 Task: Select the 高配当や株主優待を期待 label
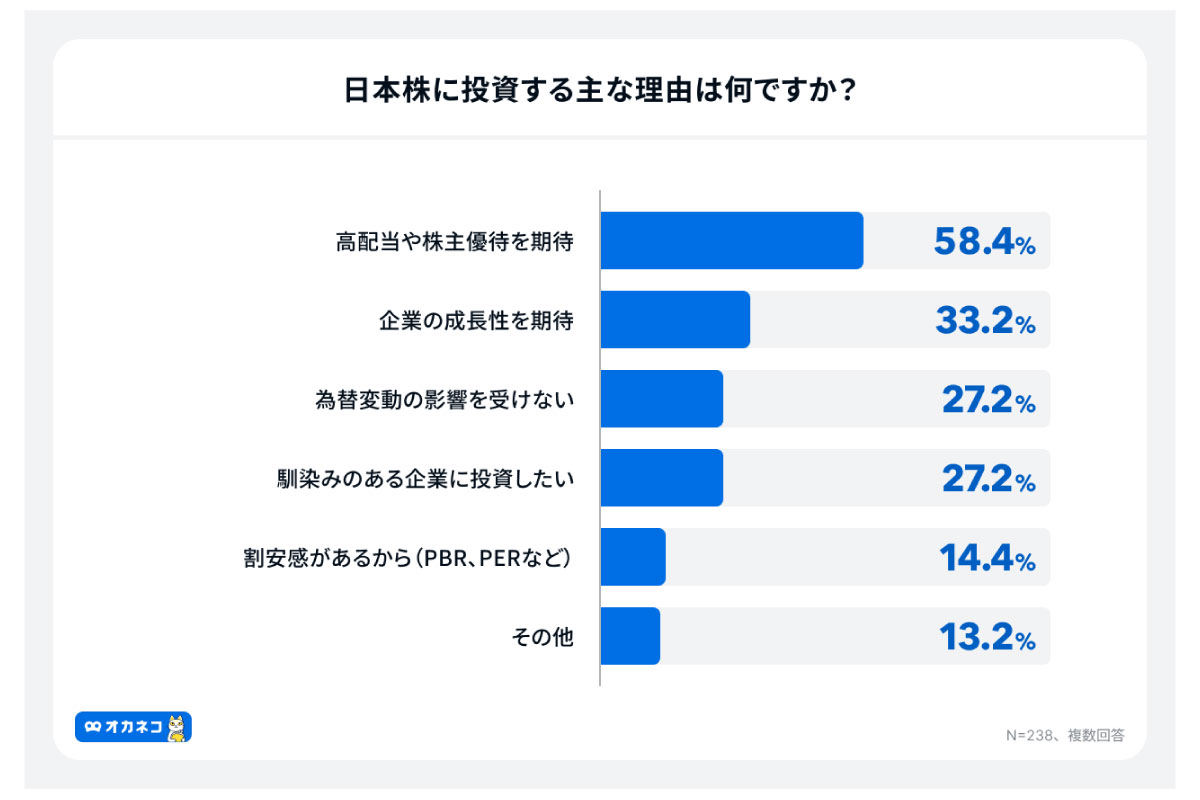(x=454, y=241)
